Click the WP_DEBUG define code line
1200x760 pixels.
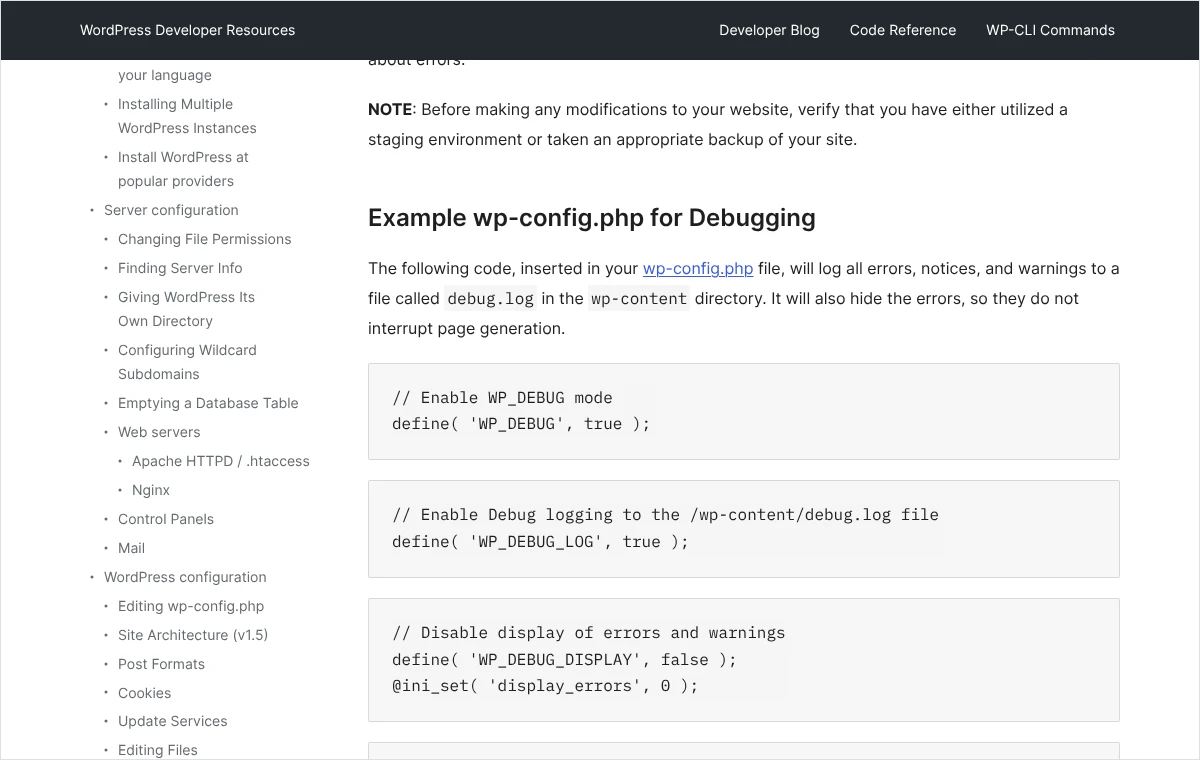[x=521, y=424]
